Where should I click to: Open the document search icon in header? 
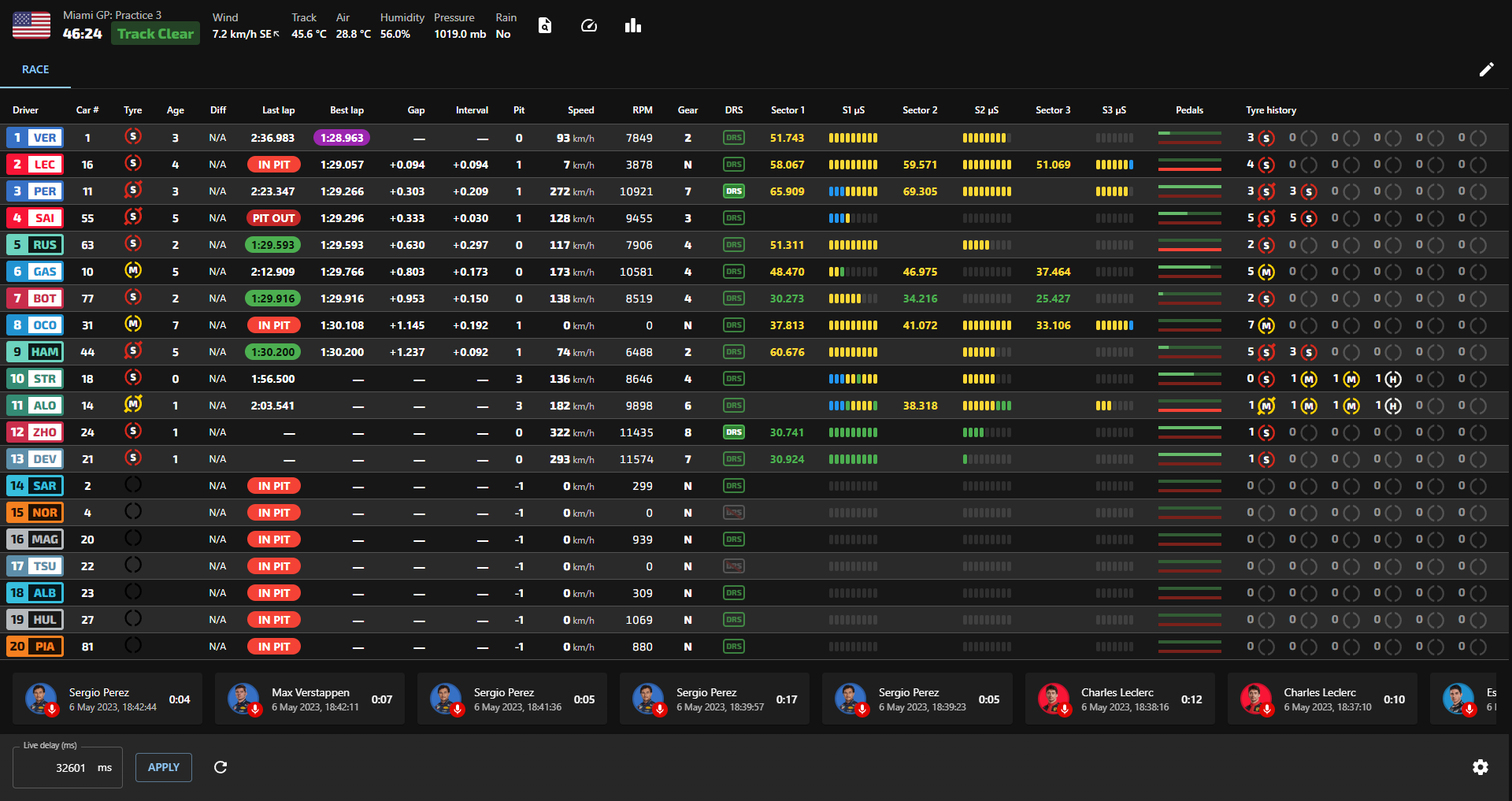(544, 26)
